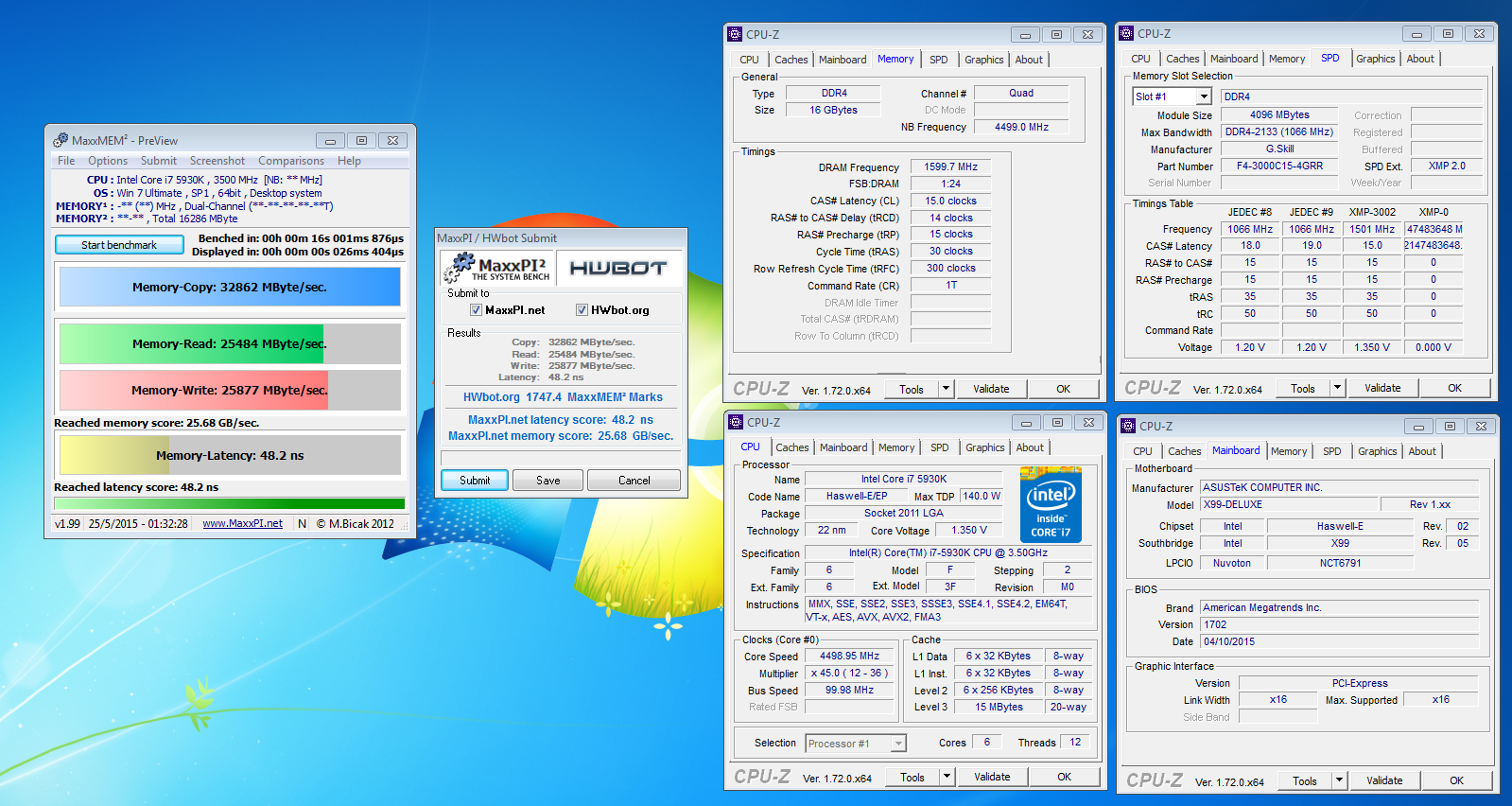Click the Intel Core i7 badge logo
Screen dimensions: 1512x806
(1051, 503)
